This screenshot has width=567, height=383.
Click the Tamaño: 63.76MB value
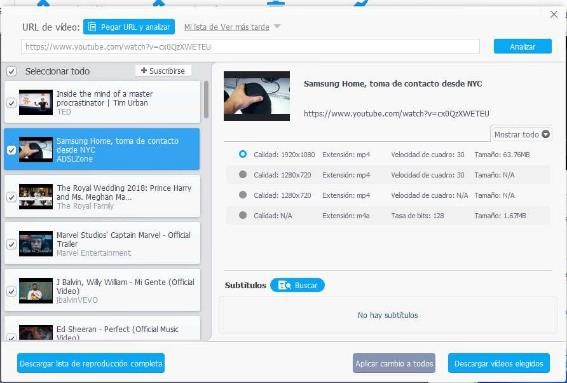pos(502,154)
